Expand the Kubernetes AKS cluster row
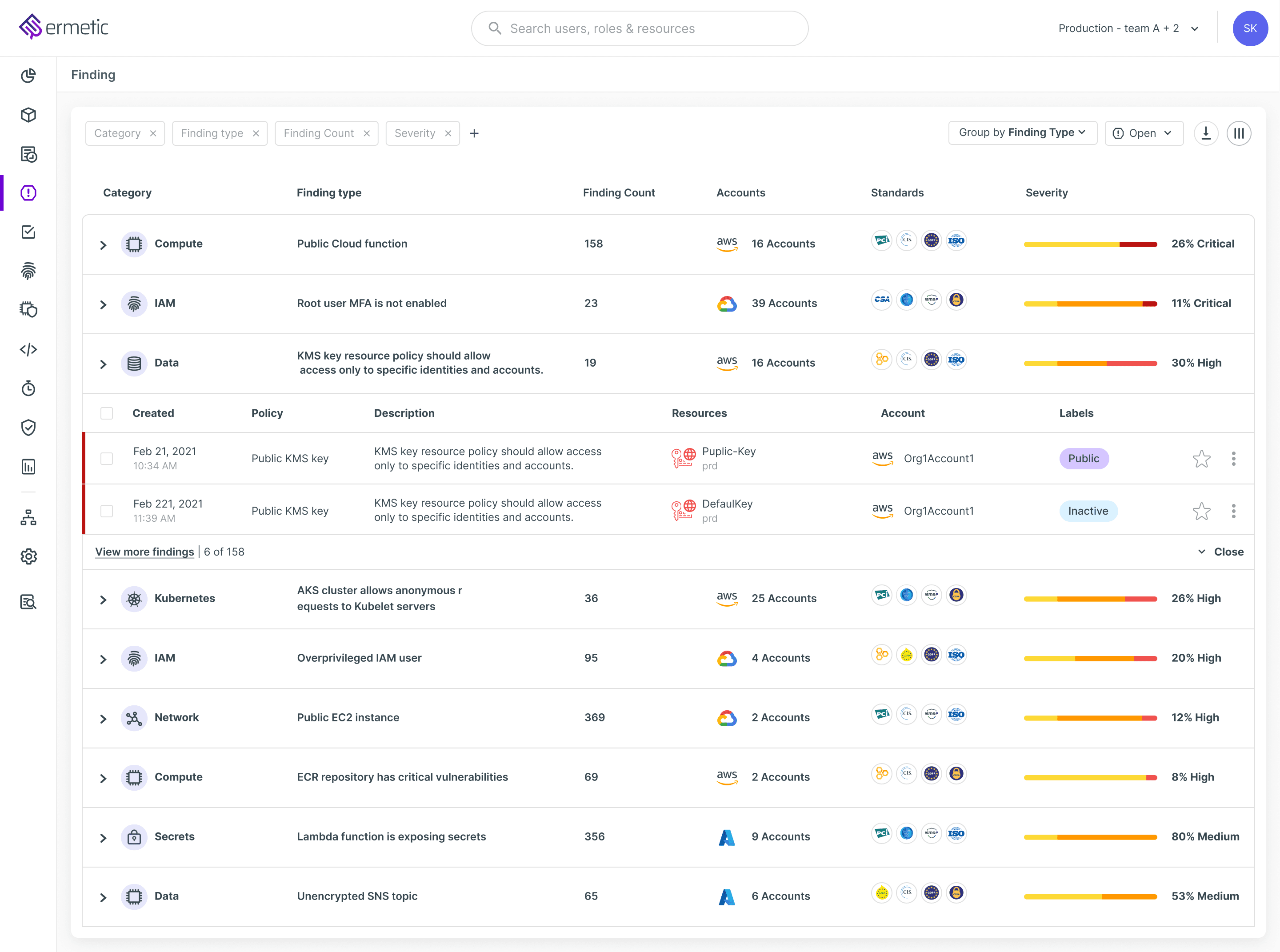Screen dimensions: 1280x952 103,600
